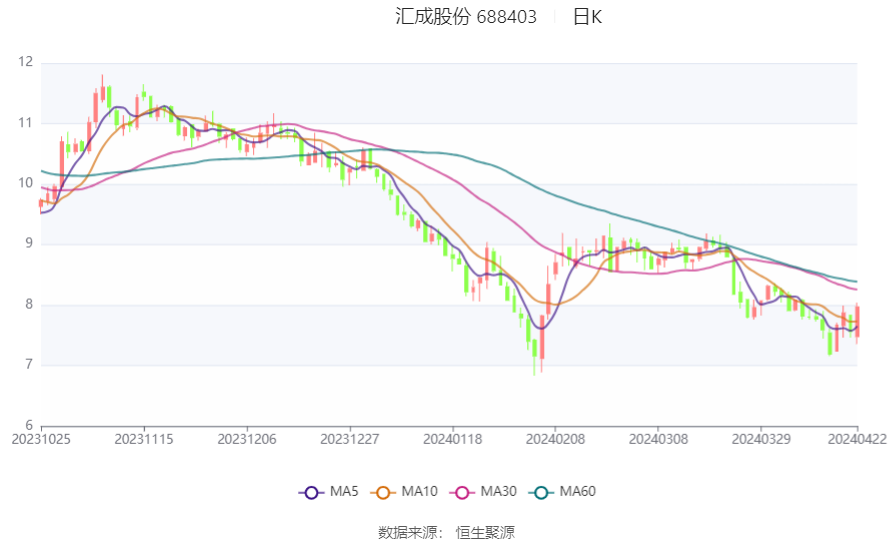The width and height of the screenshot is (893, 542).
Task: Click the 20240118 date label
Action: [452, 438]
